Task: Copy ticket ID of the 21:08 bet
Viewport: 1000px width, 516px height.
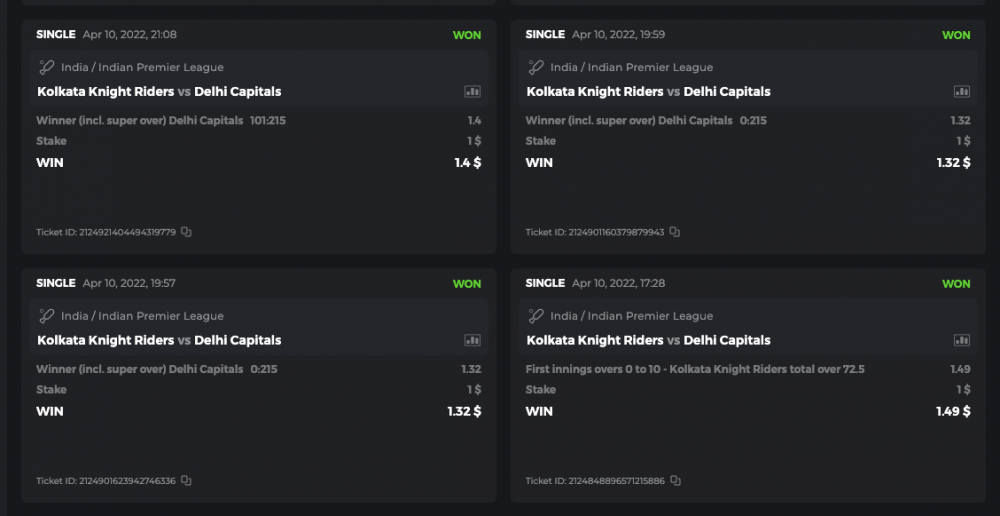Action: pos(186,232)
